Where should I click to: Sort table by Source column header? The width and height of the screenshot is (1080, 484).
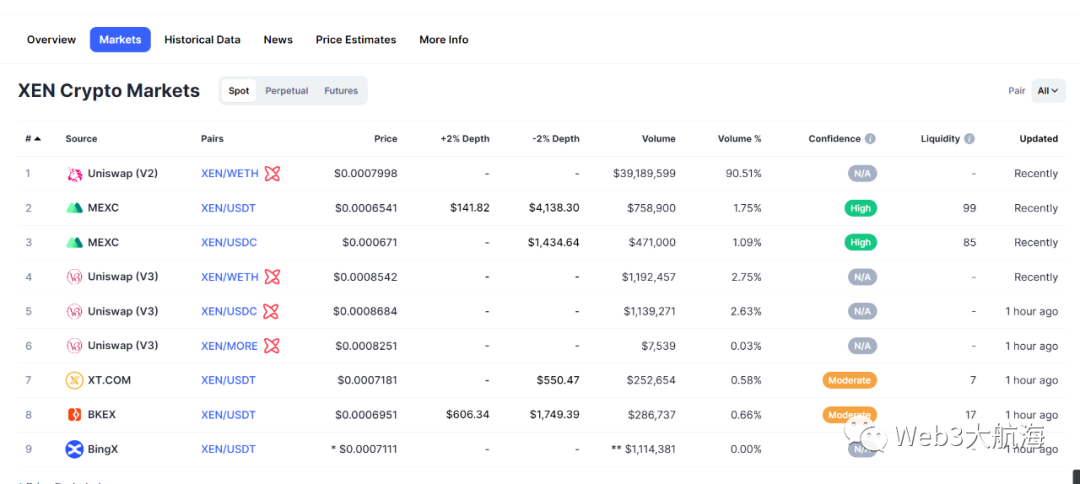coord(81,138)
